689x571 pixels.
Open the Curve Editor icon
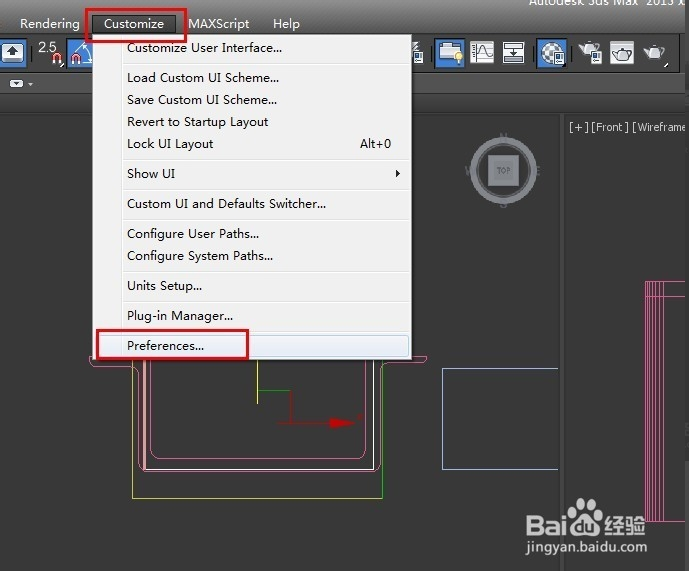coord(482,53)
